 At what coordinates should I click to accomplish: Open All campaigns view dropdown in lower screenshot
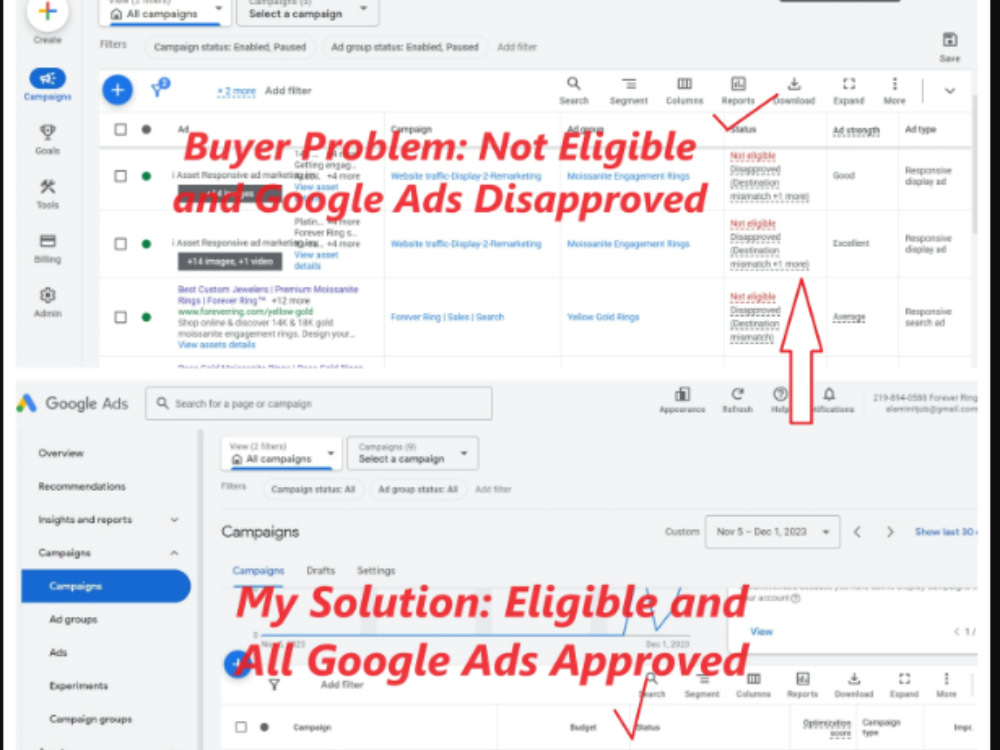pyautogui.click(x=281, y=453)
